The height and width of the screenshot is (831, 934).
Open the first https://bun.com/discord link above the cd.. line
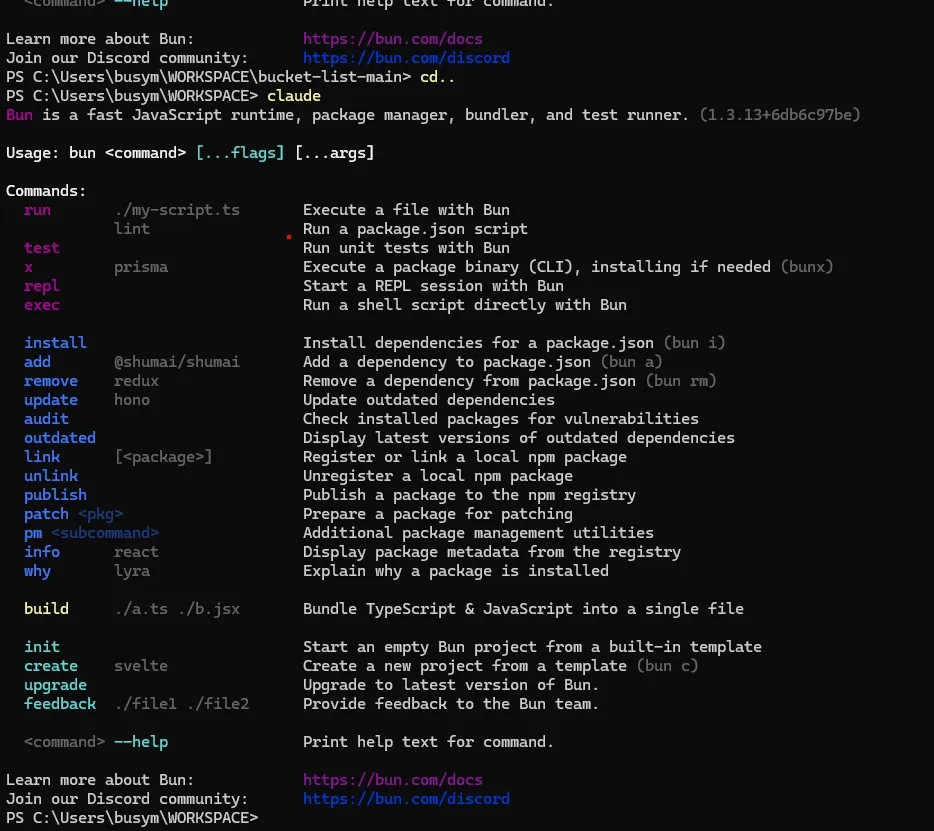pyautogui.click(x=406, y=58)
